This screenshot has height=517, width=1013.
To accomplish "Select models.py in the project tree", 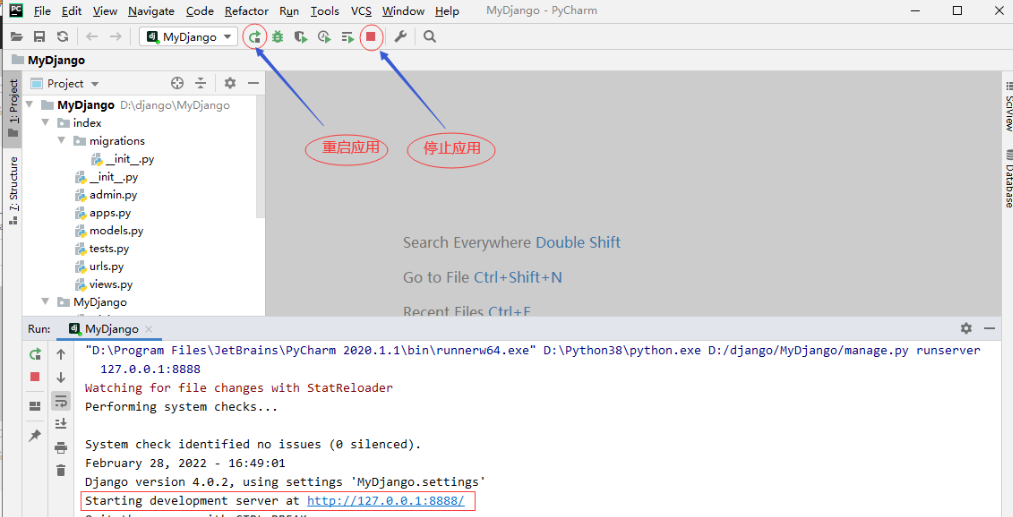I will [116, 231].
